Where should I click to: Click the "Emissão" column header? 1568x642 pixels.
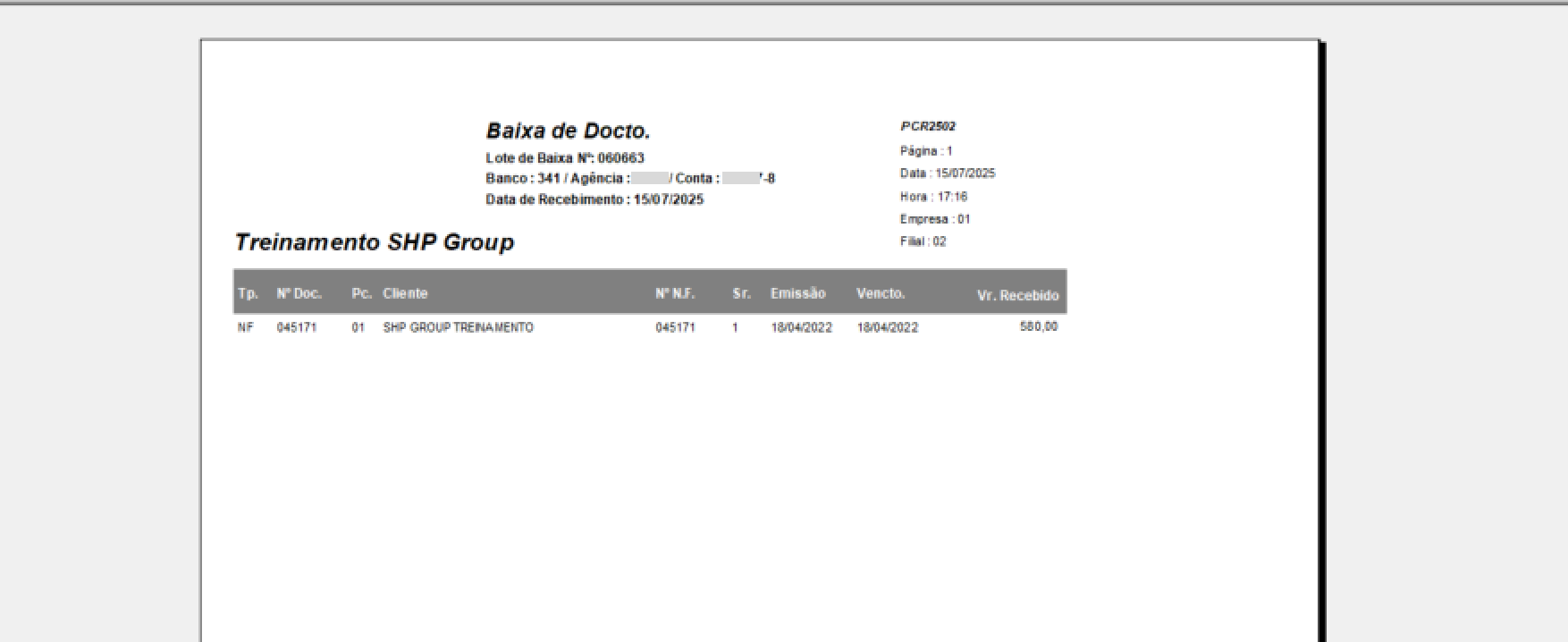click(797, 293)
